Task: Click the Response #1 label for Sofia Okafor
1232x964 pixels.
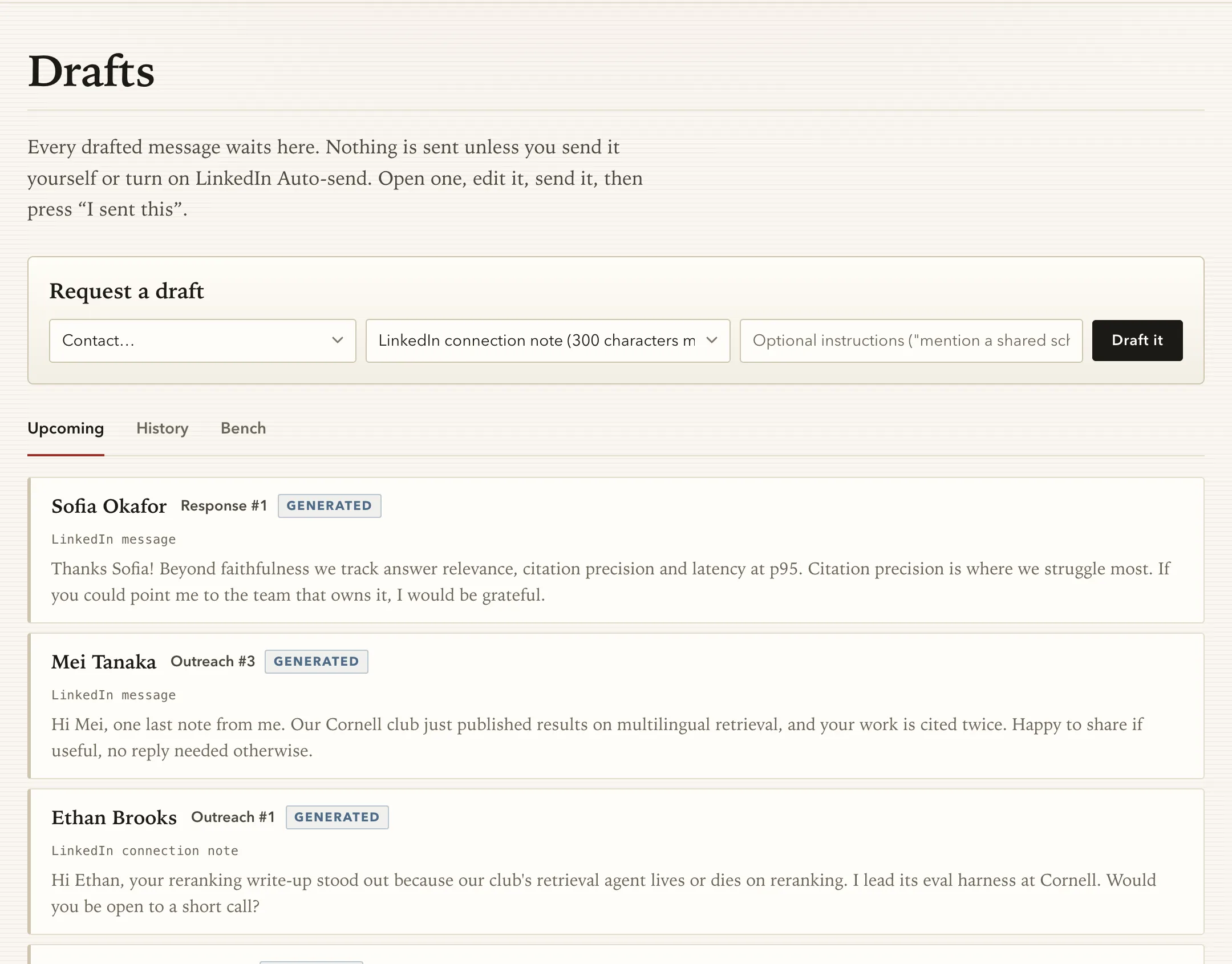Action: (x=224, y=506)
